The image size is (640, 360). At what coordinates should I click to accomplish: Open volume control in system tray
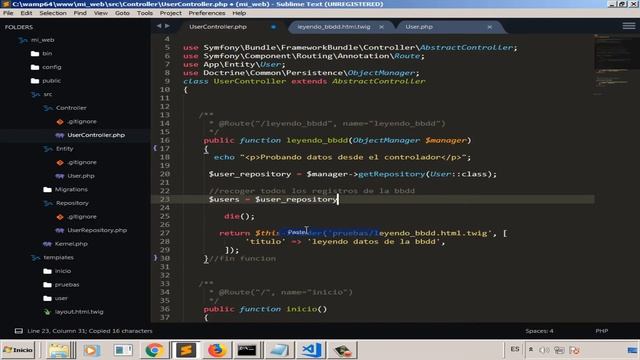(x=544, y=350)
